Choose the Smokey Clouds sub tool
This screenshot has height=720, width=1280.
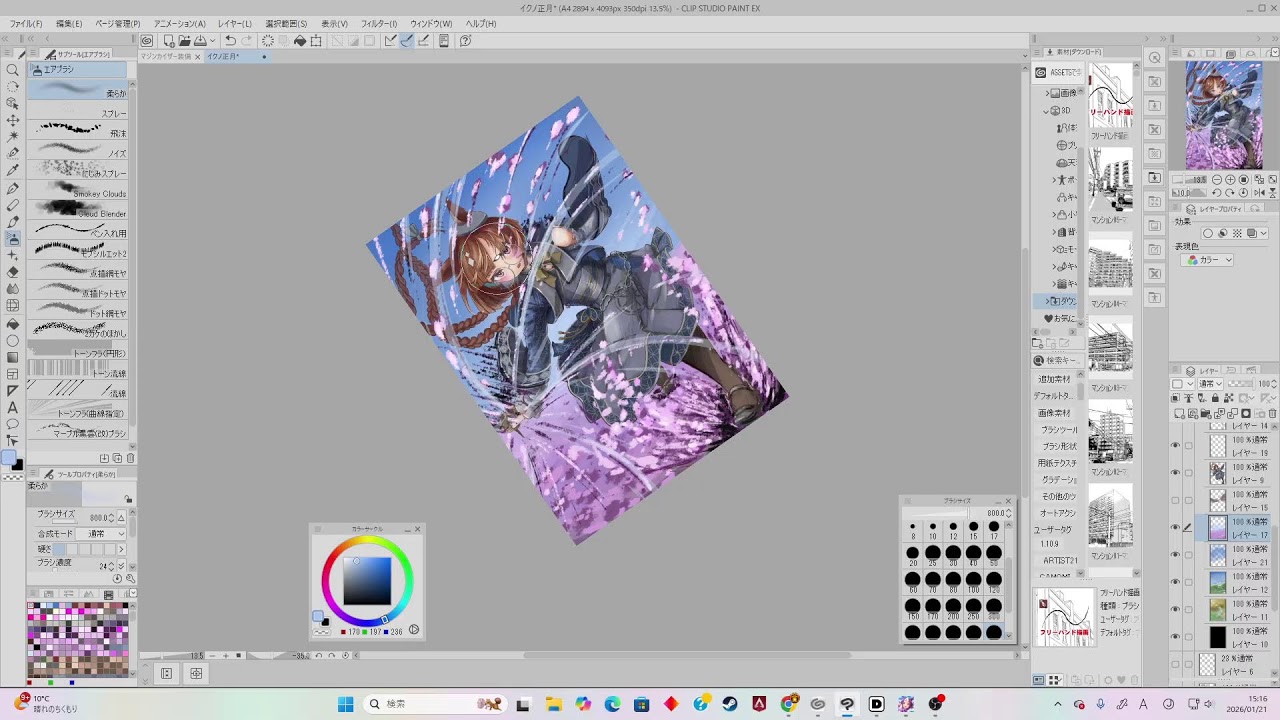tap(78, 192)
